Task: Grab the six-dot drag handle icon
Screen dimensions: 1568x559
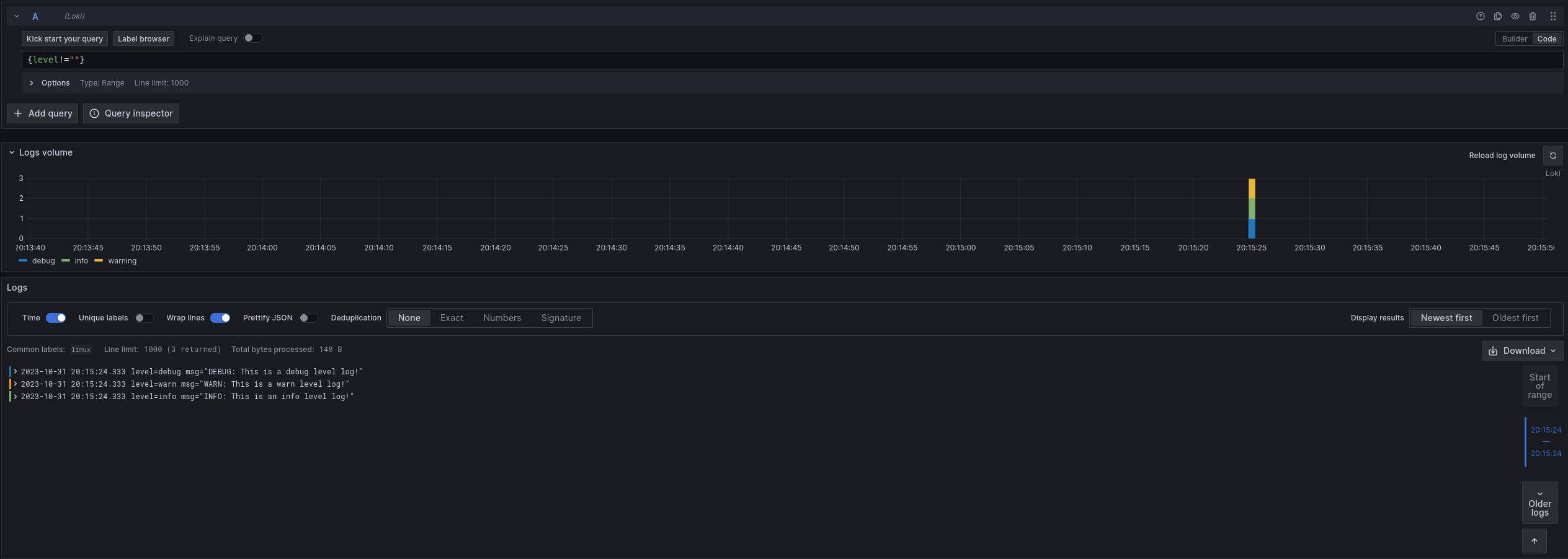Action: (x=1553, y=16)
